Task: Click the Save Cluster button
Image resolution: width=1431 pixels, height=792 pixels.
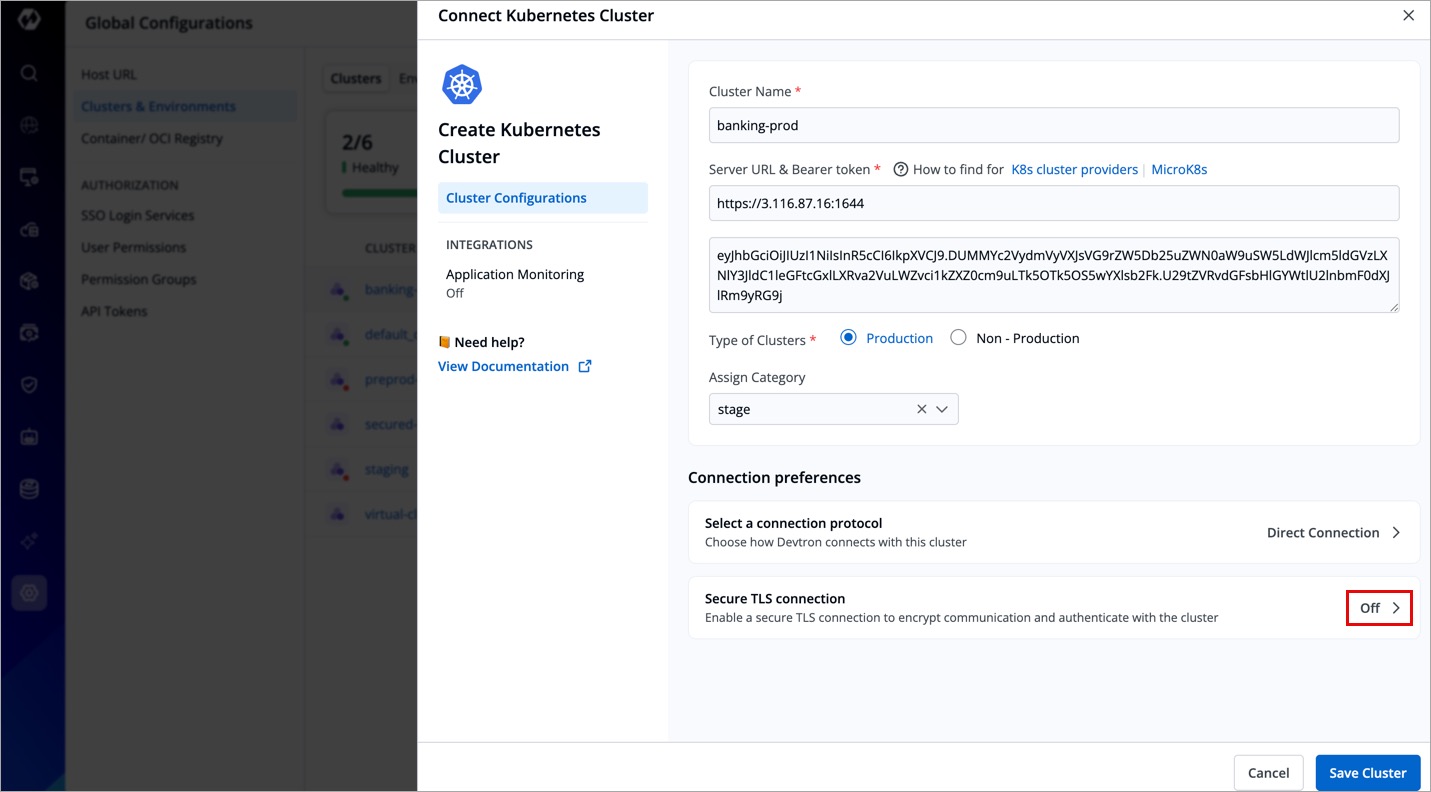Action: coord(1367,773)
